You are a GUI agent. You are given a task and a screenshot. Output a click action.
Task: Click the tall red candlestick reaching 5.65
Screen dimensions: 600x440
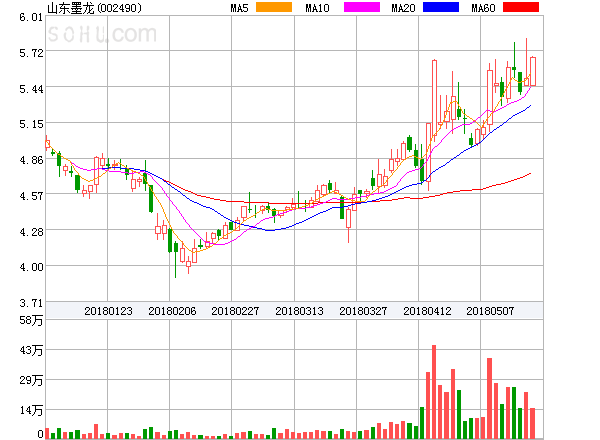coord(434,98)
